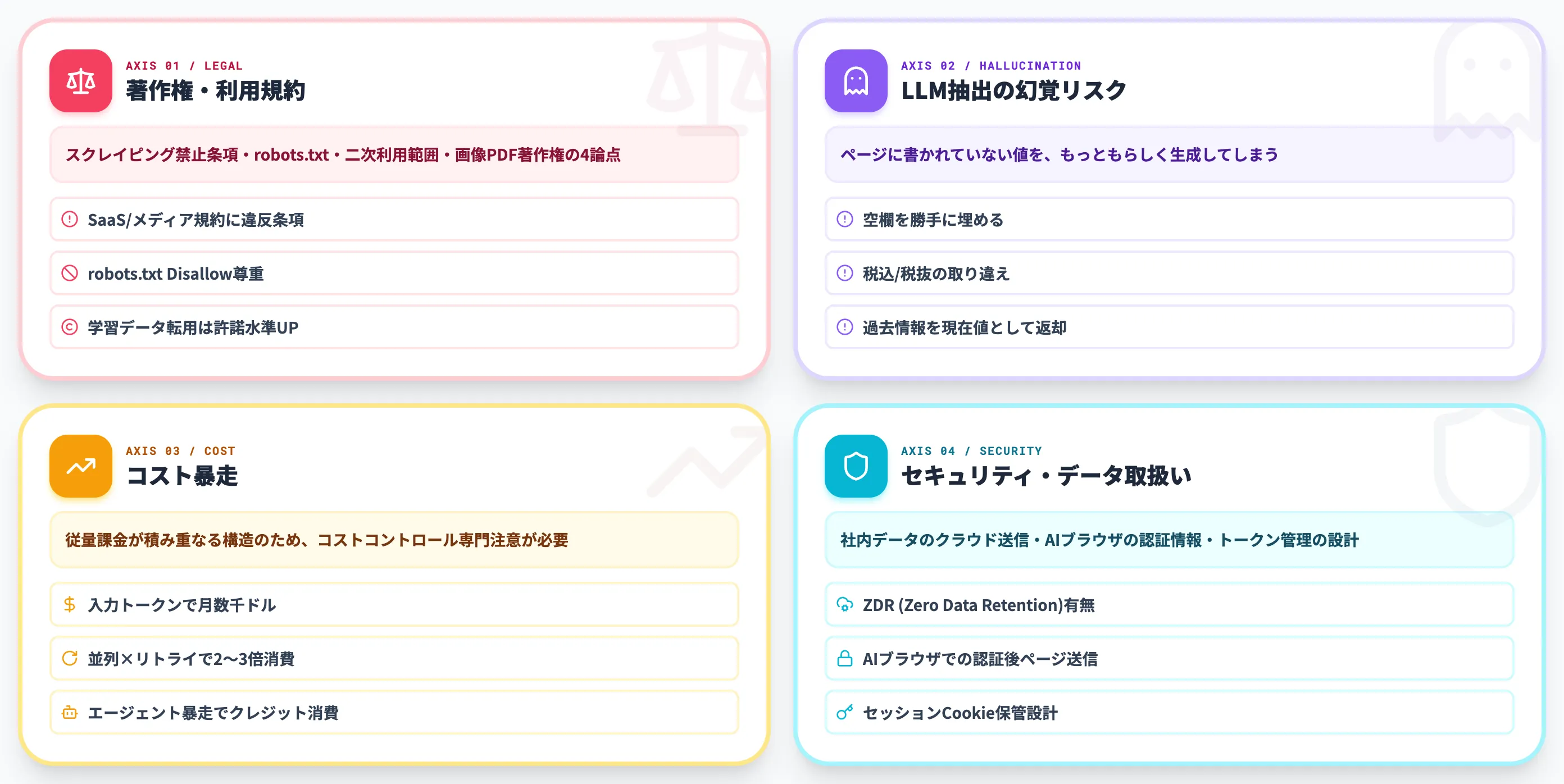The height and width of the screenshot is (784, 1564).
Task: Click the label AXIS 01 / LEGAL
Action: (184, 66)
